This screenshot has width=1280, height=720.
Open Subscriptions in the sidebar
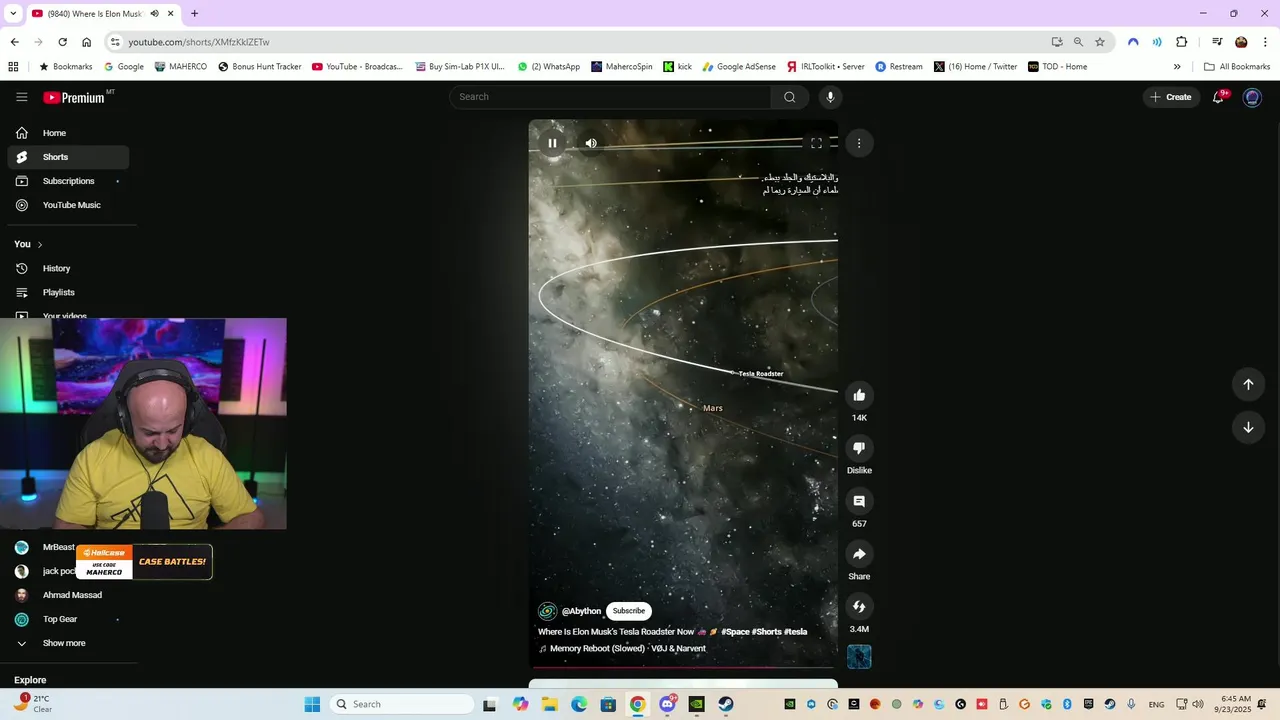68,181
